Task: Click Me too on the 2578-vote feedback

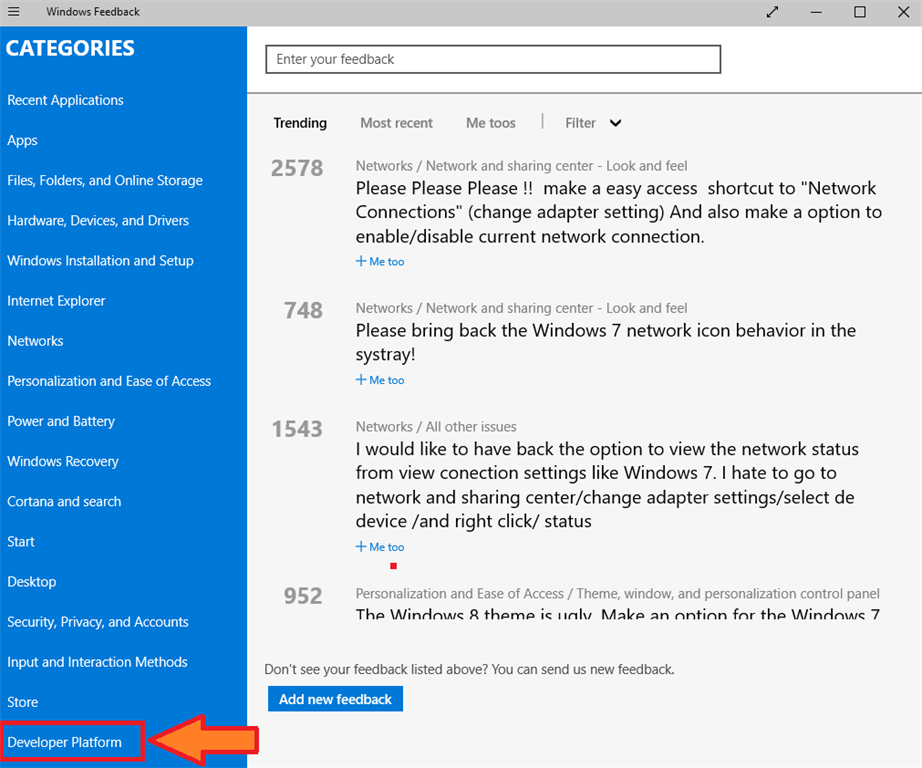Action: tap(380, 262)
